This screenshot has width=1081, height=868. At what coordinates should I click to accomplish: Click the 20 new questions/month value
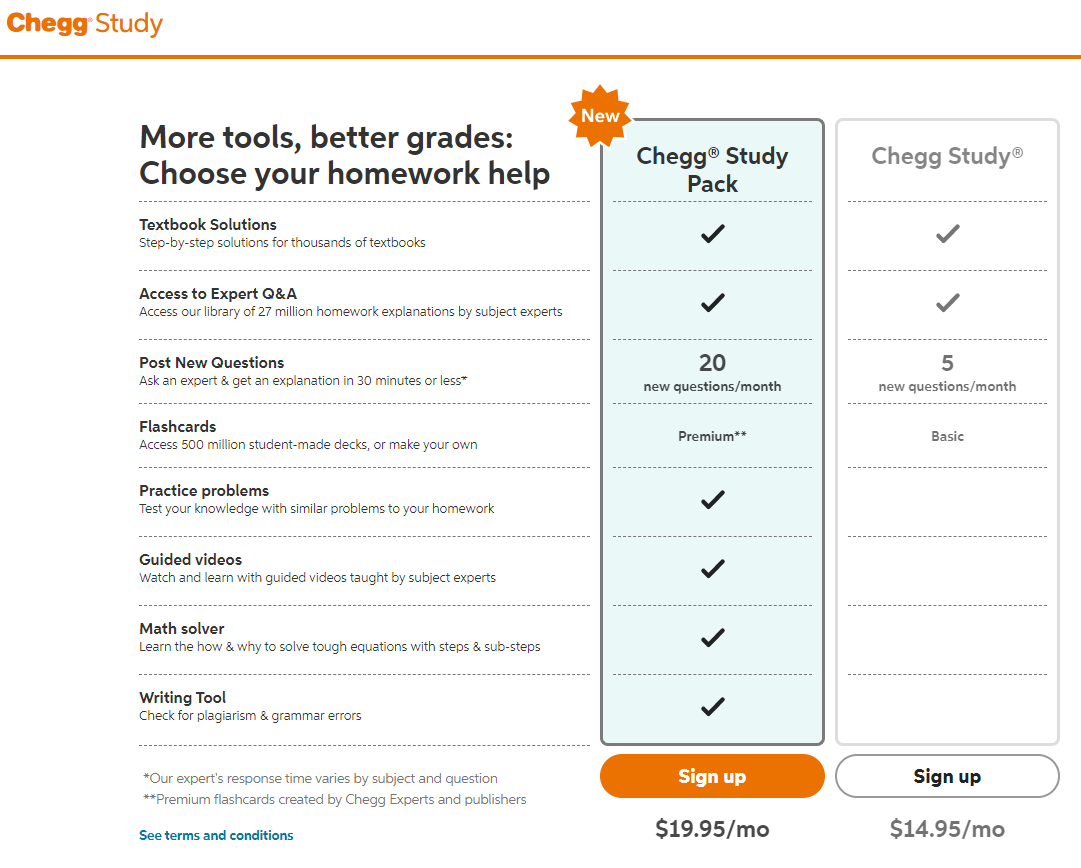(712, 373)
